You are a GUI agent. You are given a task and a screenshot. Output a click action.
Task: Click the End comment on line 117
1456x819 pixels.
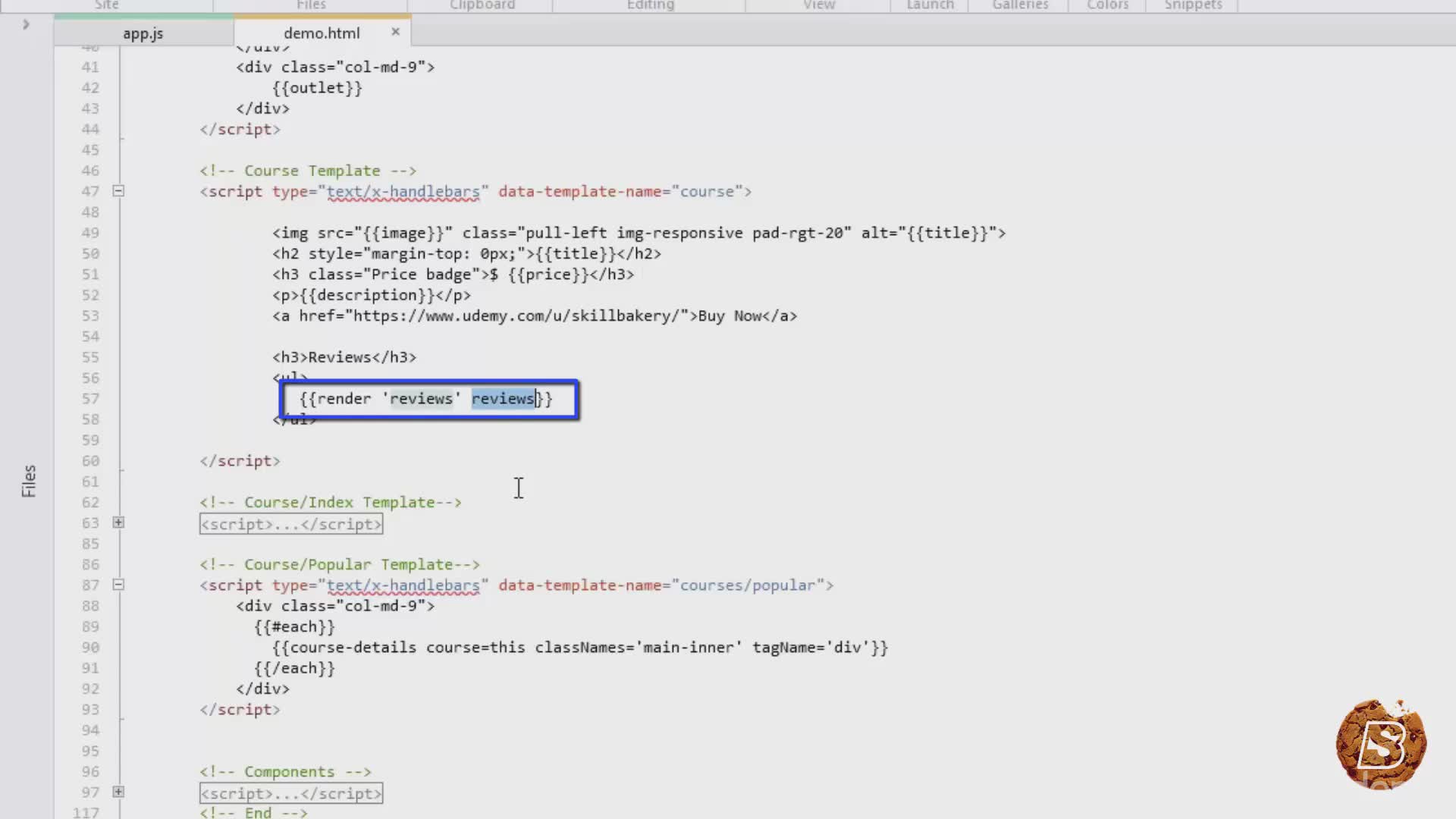tap(253, 812)
